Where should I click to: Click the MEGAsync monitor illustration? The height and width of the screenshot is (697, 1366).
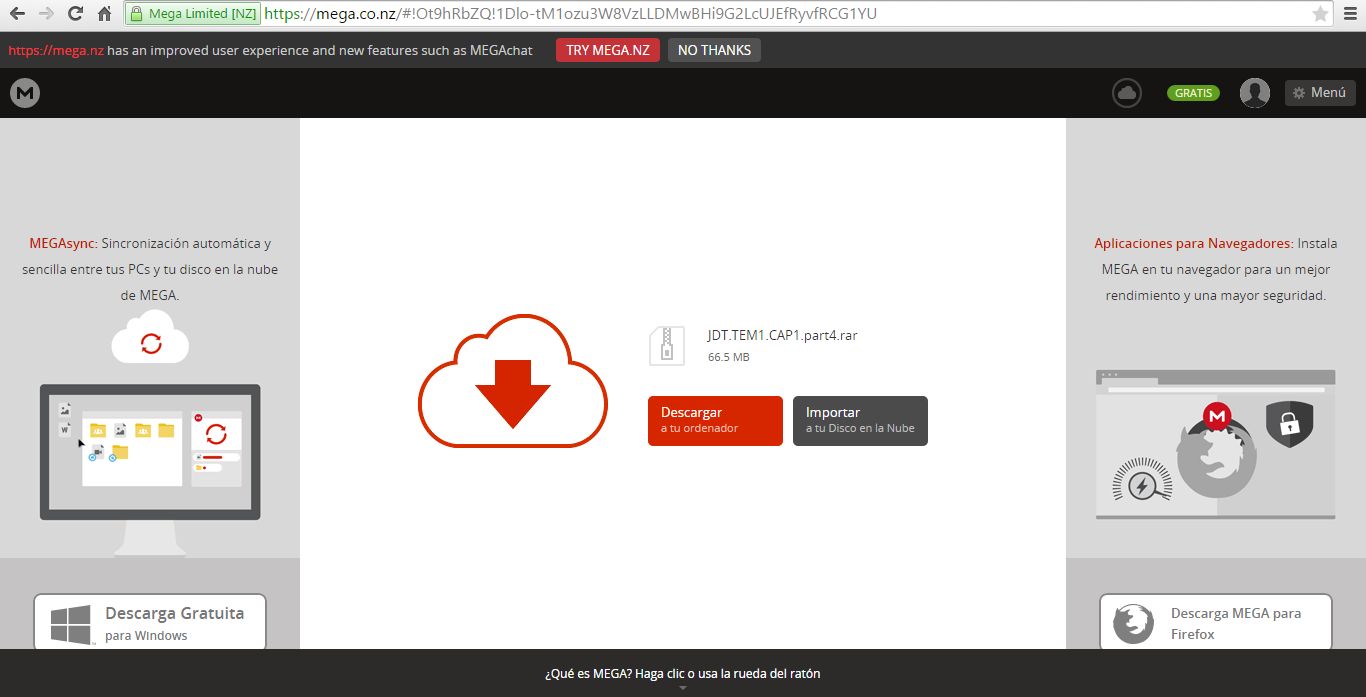150,468
